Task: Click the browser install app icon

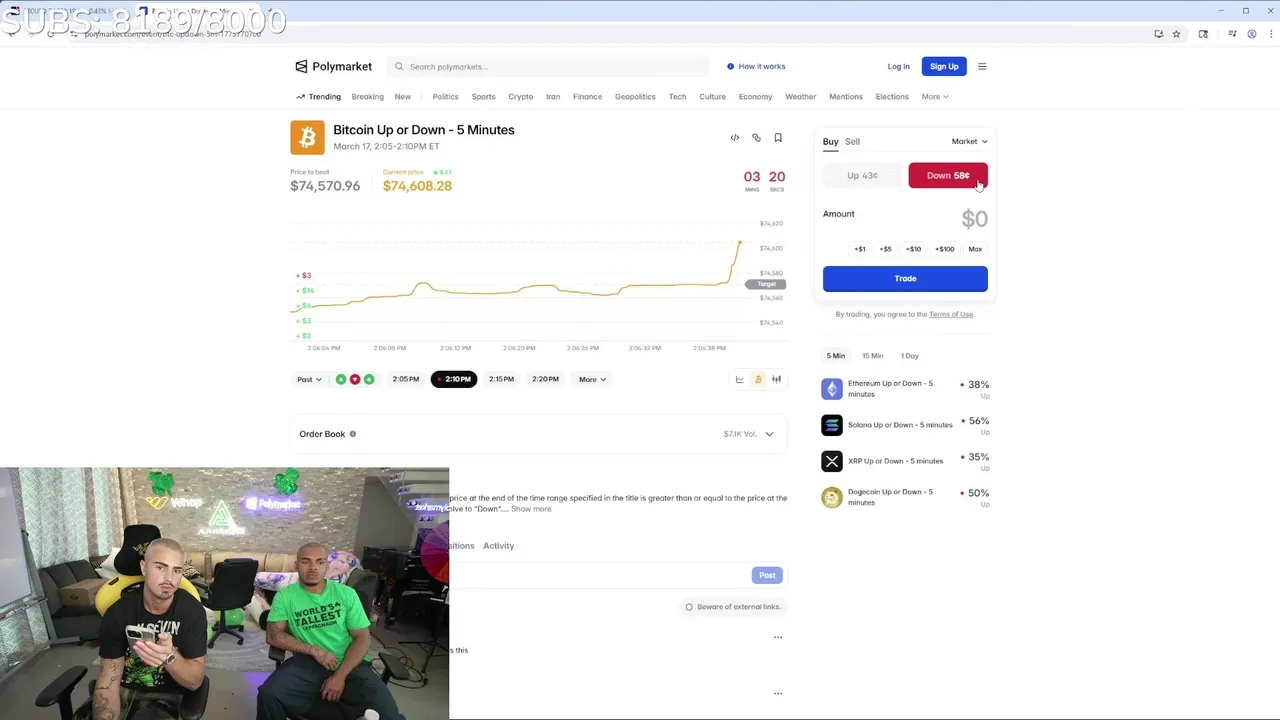Action: [1158, 34]
